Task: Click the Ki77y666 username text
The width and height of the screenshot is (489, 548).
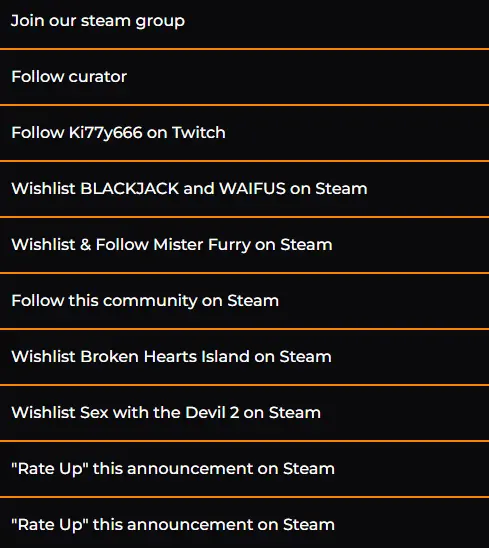Action: coord(106,134)
